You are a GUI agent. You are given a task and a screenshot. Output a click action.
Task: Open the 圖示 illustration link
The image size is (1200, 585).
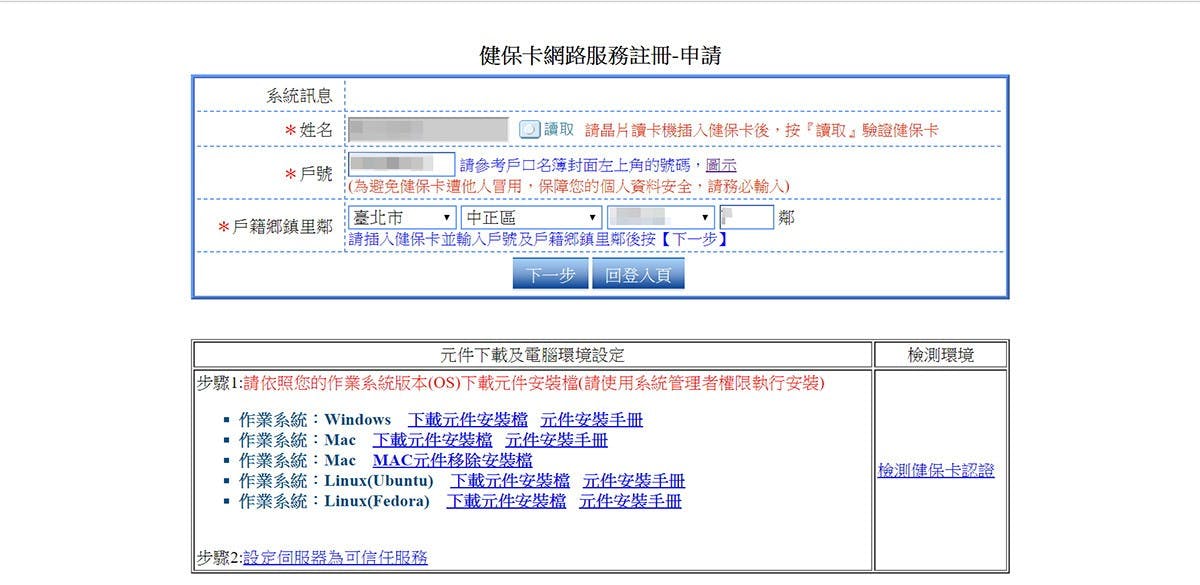pyautogui.click(x=721, y=165)
